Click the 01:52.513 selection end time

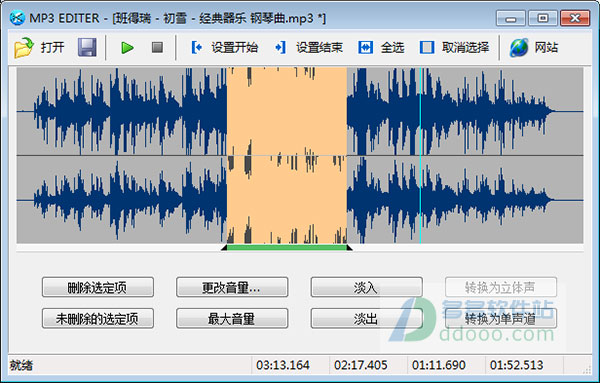pyautogui.click(x=517, y=365)
